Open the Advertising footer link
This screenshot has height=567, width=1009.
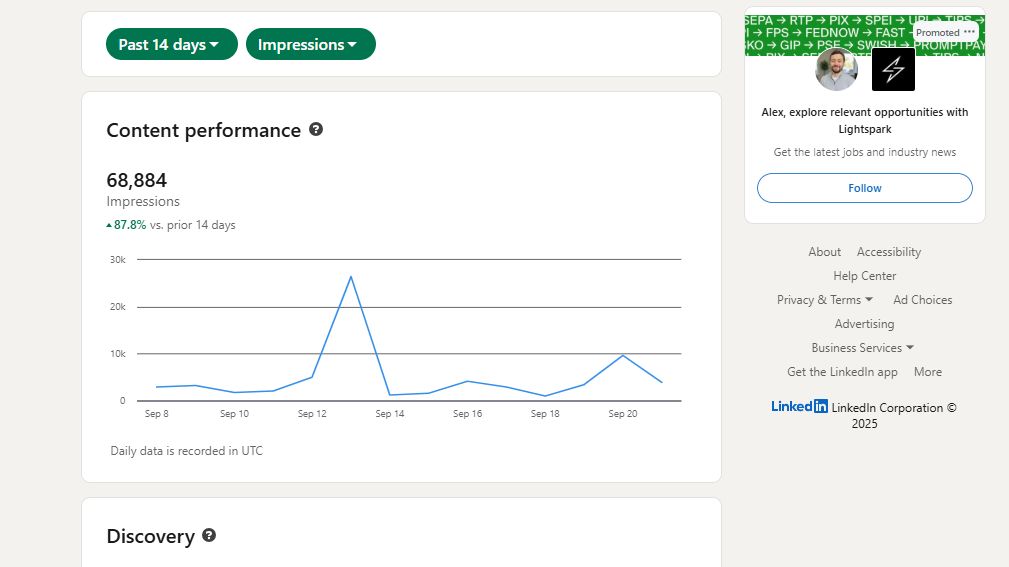864,324
